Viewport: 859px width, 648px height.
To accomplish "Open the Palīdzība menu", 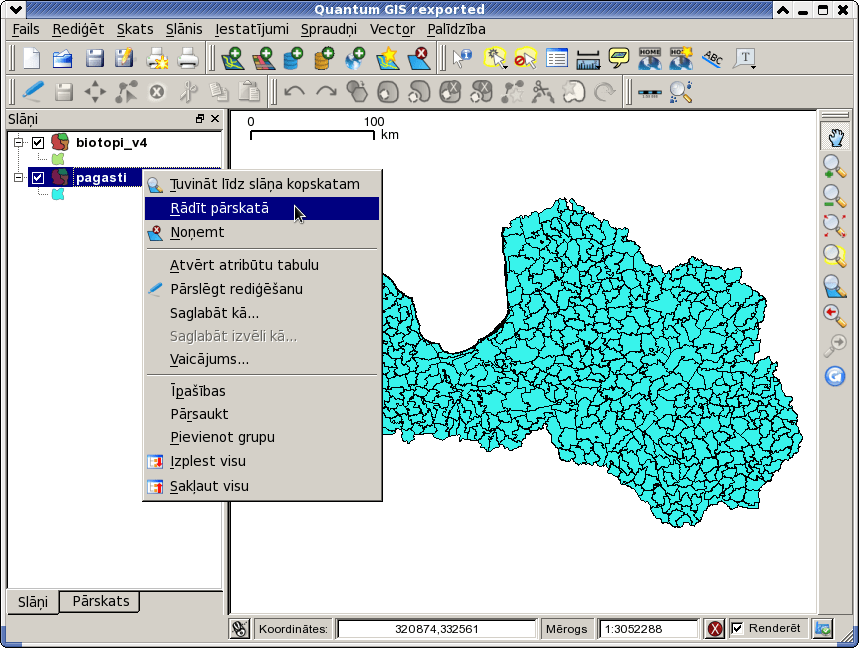I will pos(456,29).
